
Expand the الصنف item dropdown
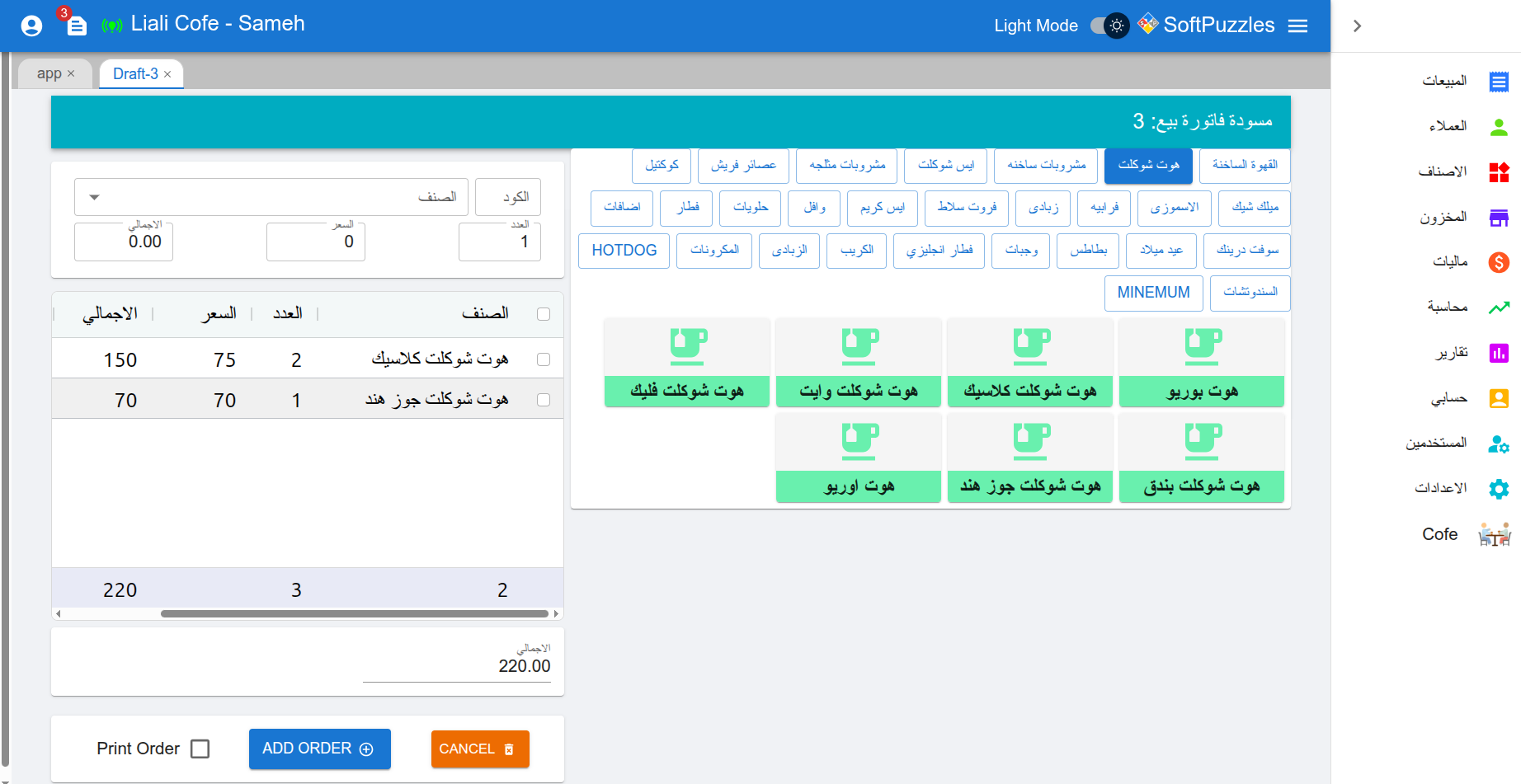pos(94,197)
